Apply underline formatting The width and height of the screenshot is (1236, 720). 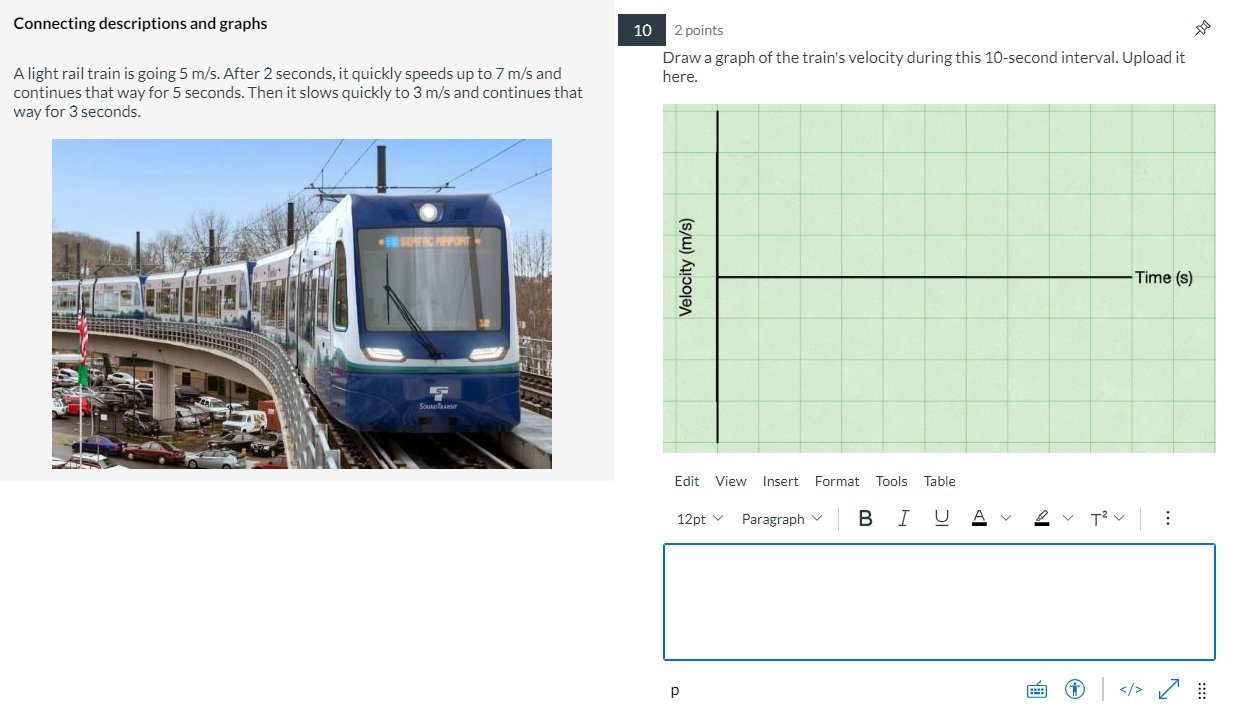pos(940,518)
